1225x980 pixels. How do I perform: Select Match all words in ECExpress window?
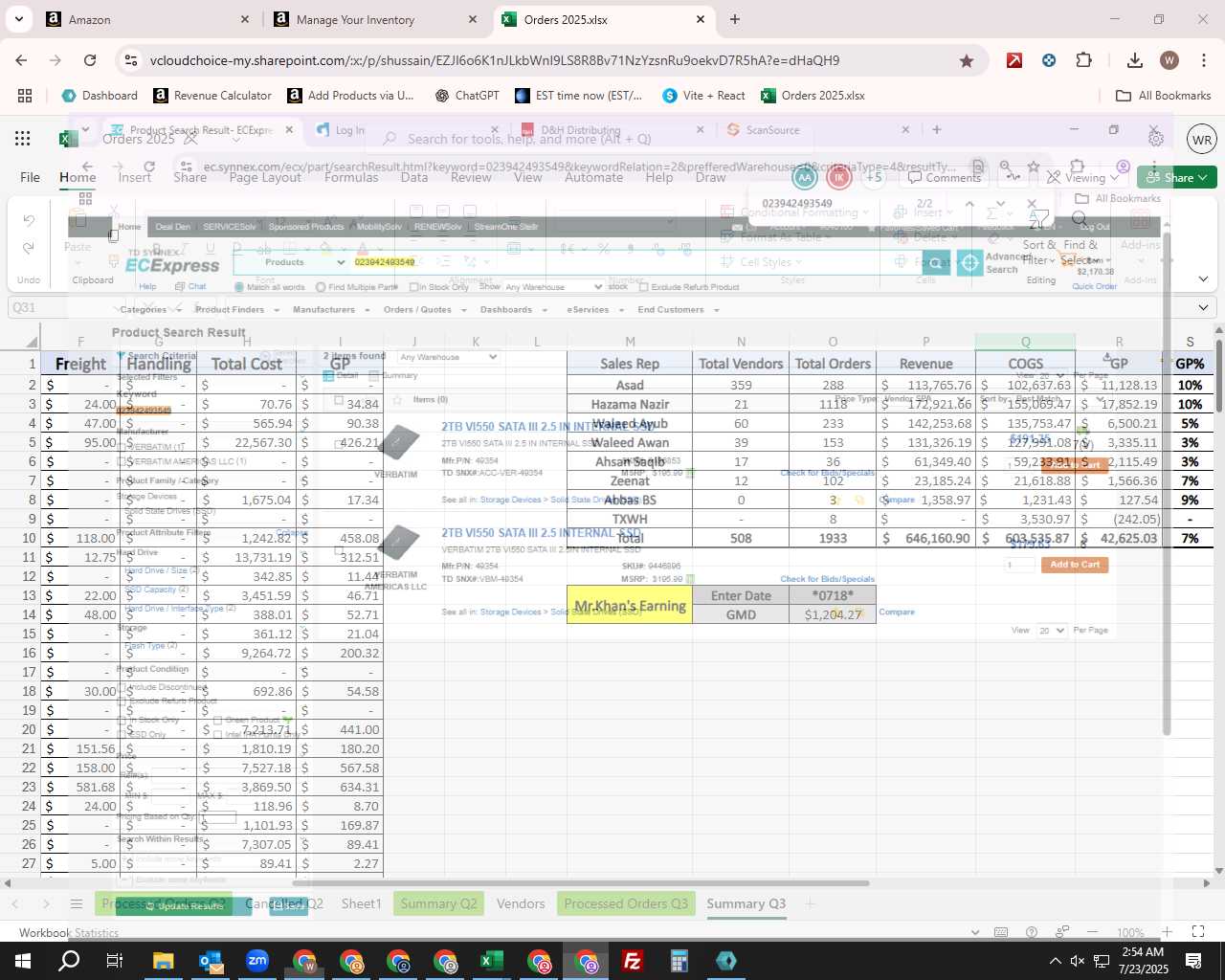(x=239, y=287)
